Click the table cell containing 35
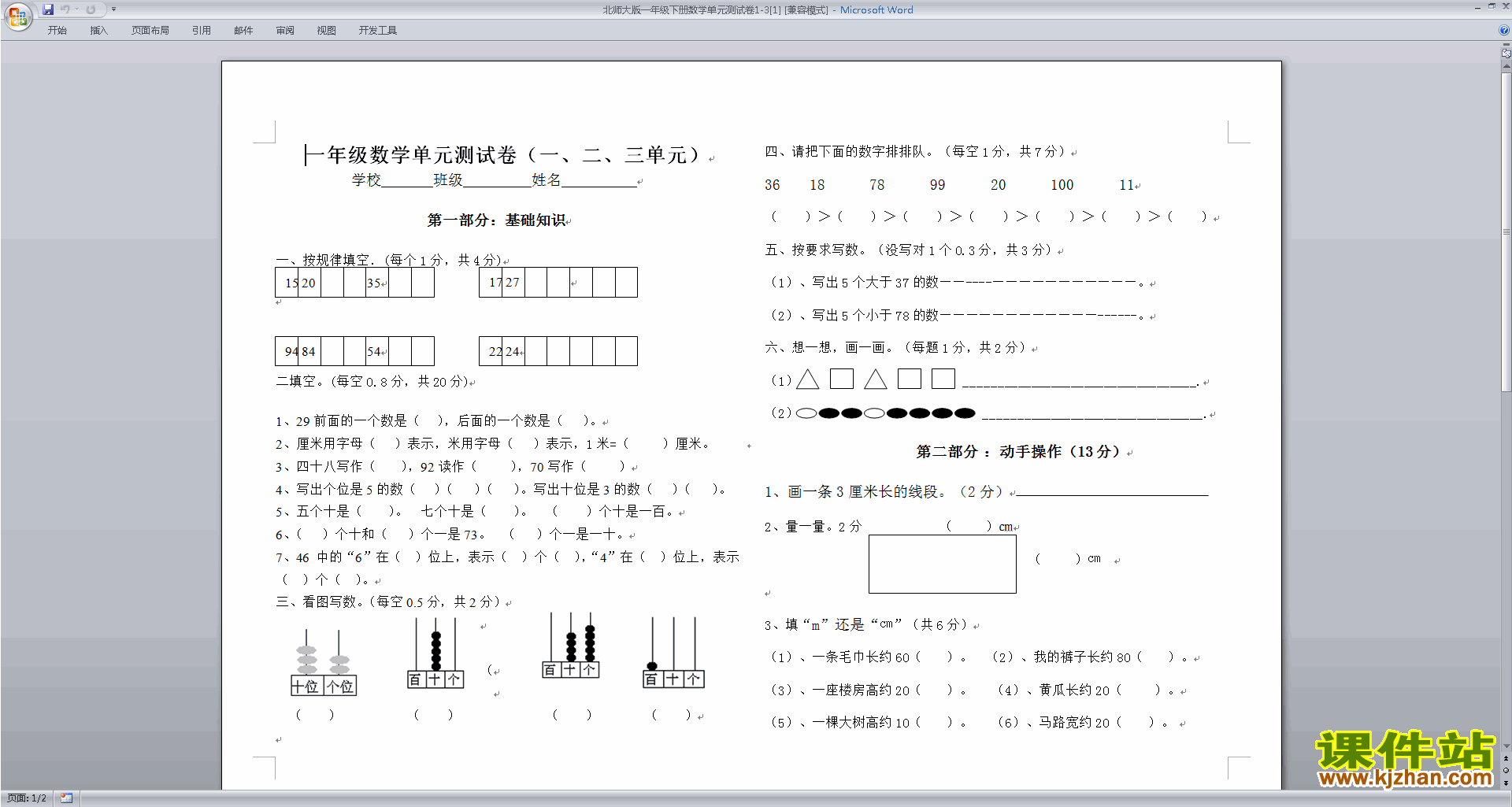 coord(376,283)
